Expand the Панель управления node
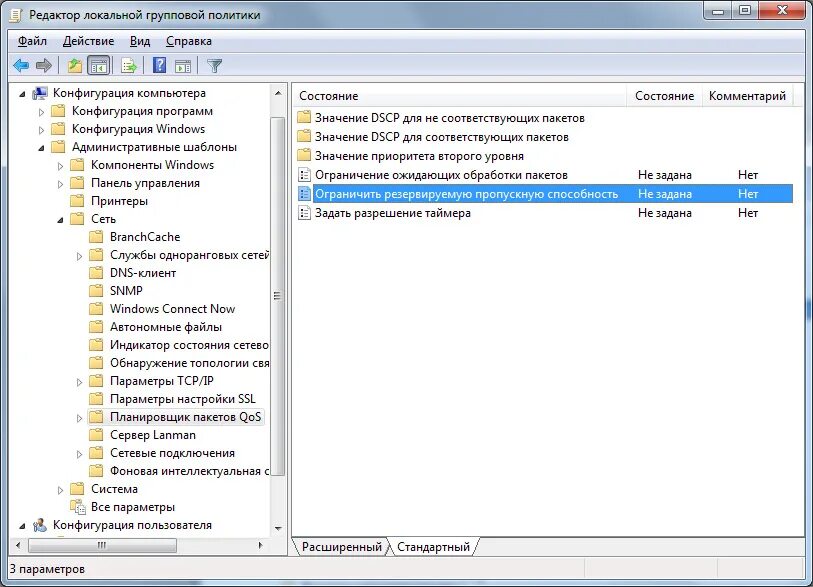The height and width of the screenshot is (587, 813). (x=60, y=184)
